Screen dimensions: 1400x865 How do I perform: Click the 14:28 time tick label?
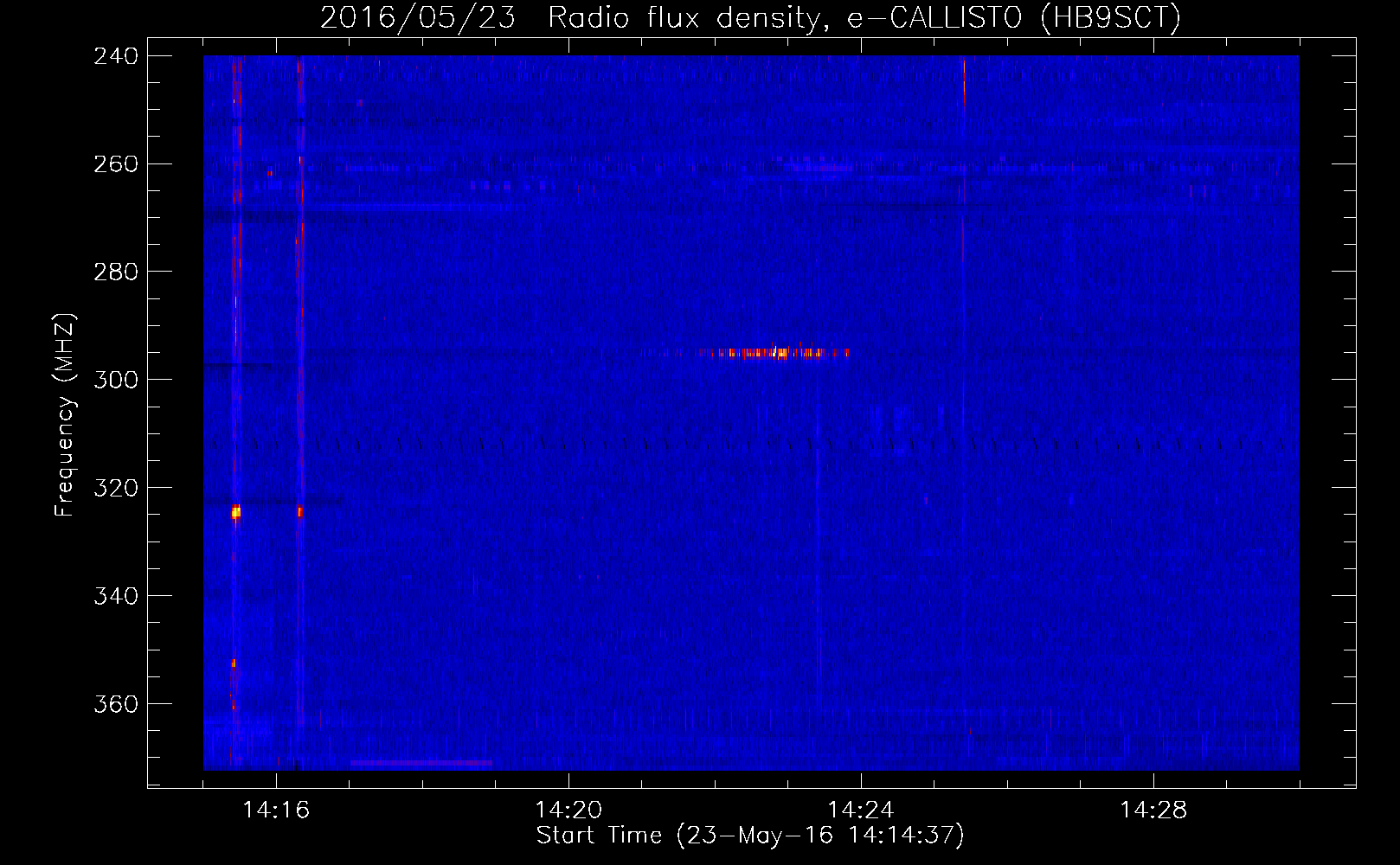pos(1153,810)
